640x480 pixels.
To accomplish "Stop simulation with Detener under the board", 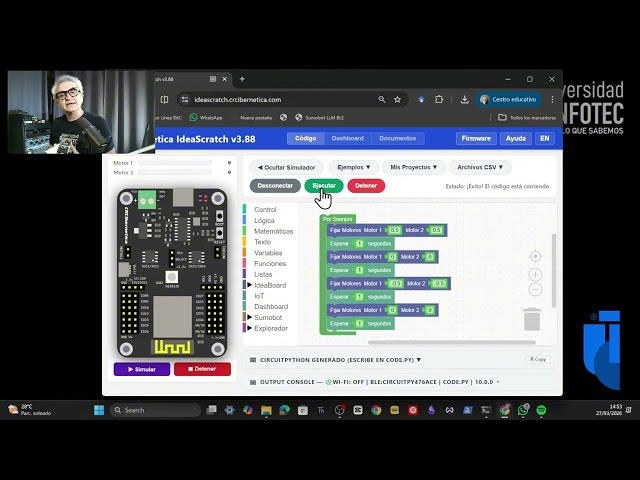I will click(x=202, y=369).
